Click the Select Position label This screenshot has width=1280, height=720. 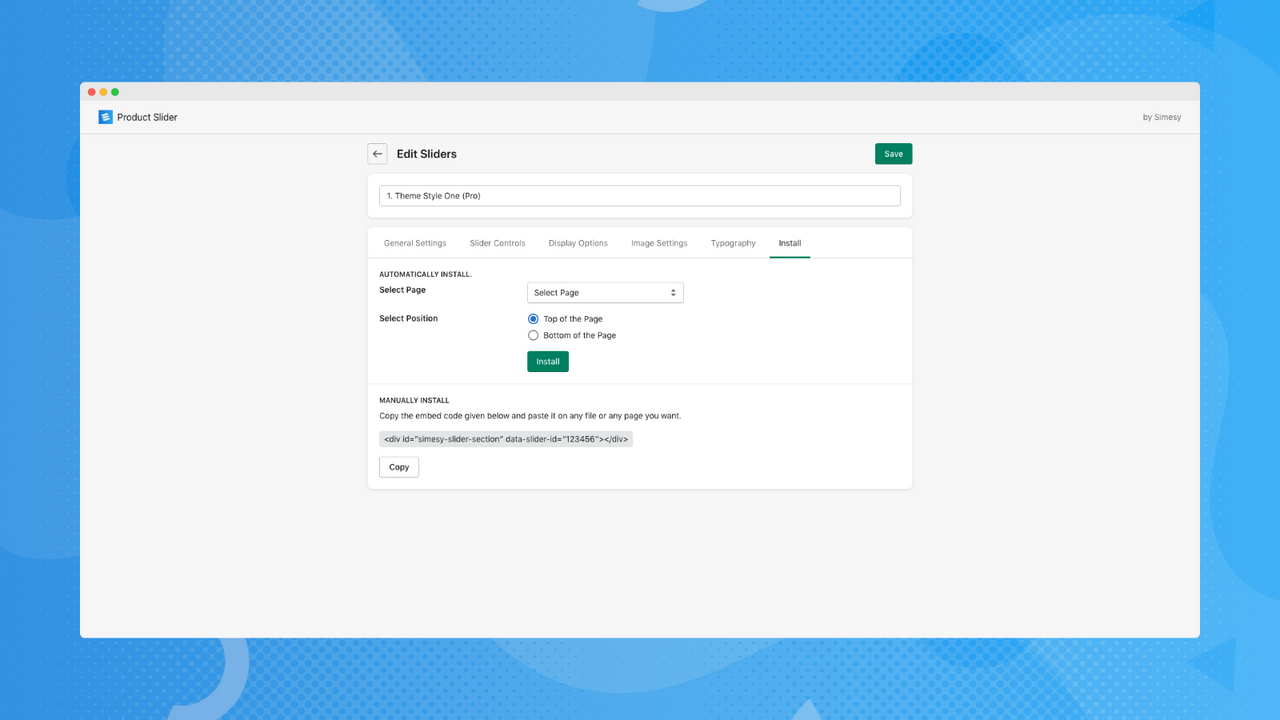(408, 318)
